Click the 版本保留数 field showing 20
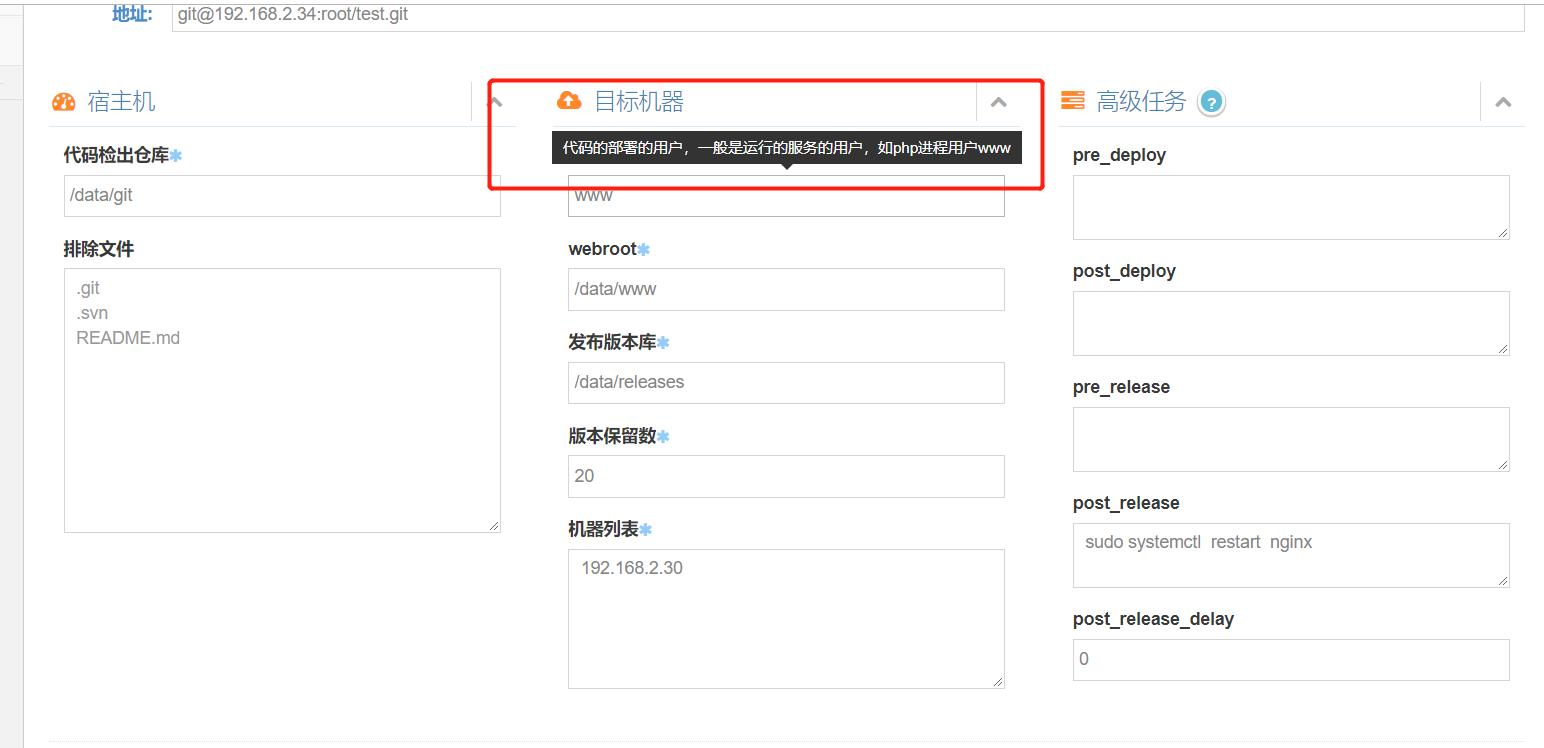This screenshot has width=1544, height=748. pyautogui.click(x=785, y=476)
